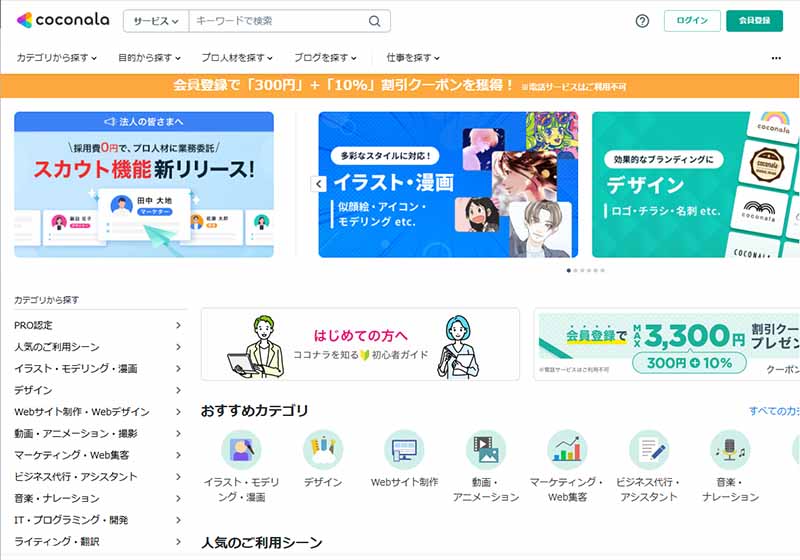Select the first carousel pagination dot
This screenshot has width=800, height=560.
[x=569, y=270]
